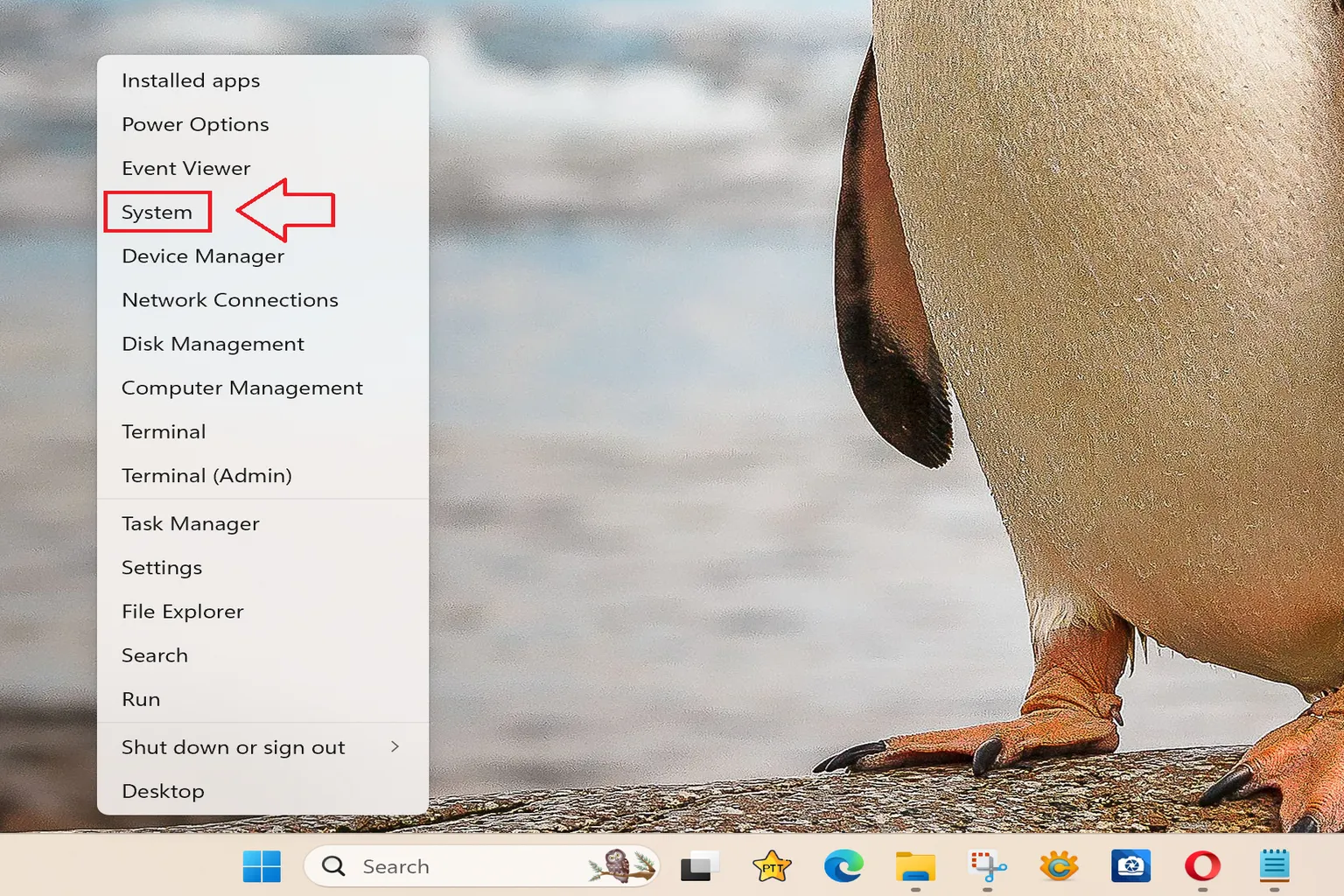The width and height of the screenshot is (1344, 896).
Task: Open Installed apps from the menu
Action: [262, 80]
